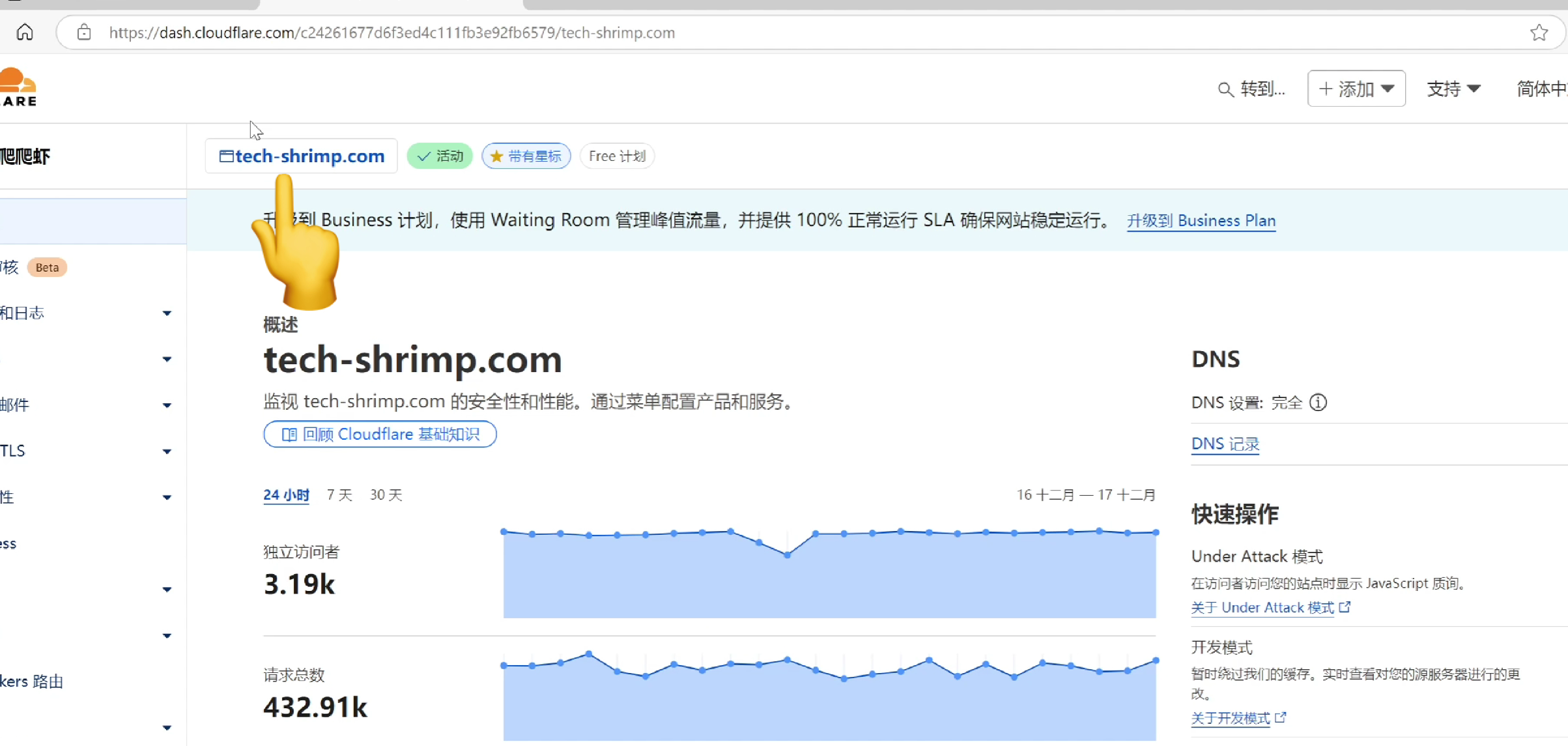1568x746 pixels.
Task: Click 回顾 Cloudflare 基础知识 button
Action: point(380,435)
